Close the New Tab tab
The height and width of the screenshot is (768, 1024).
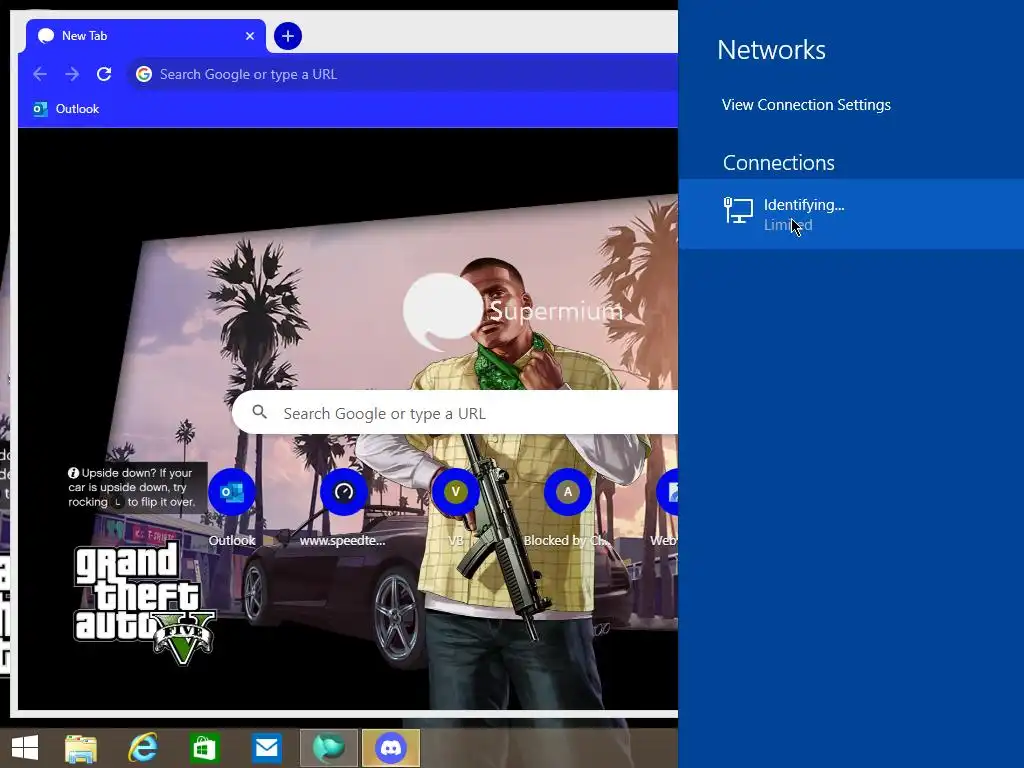pos(249,36)
